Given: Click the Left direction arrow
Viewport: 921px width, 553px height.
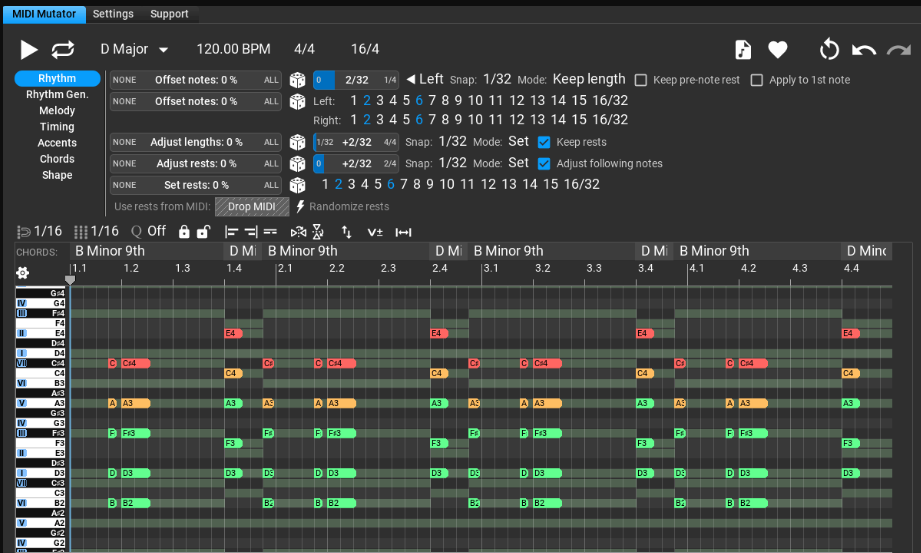Looking at the screenshot, I should coord(411,79).
